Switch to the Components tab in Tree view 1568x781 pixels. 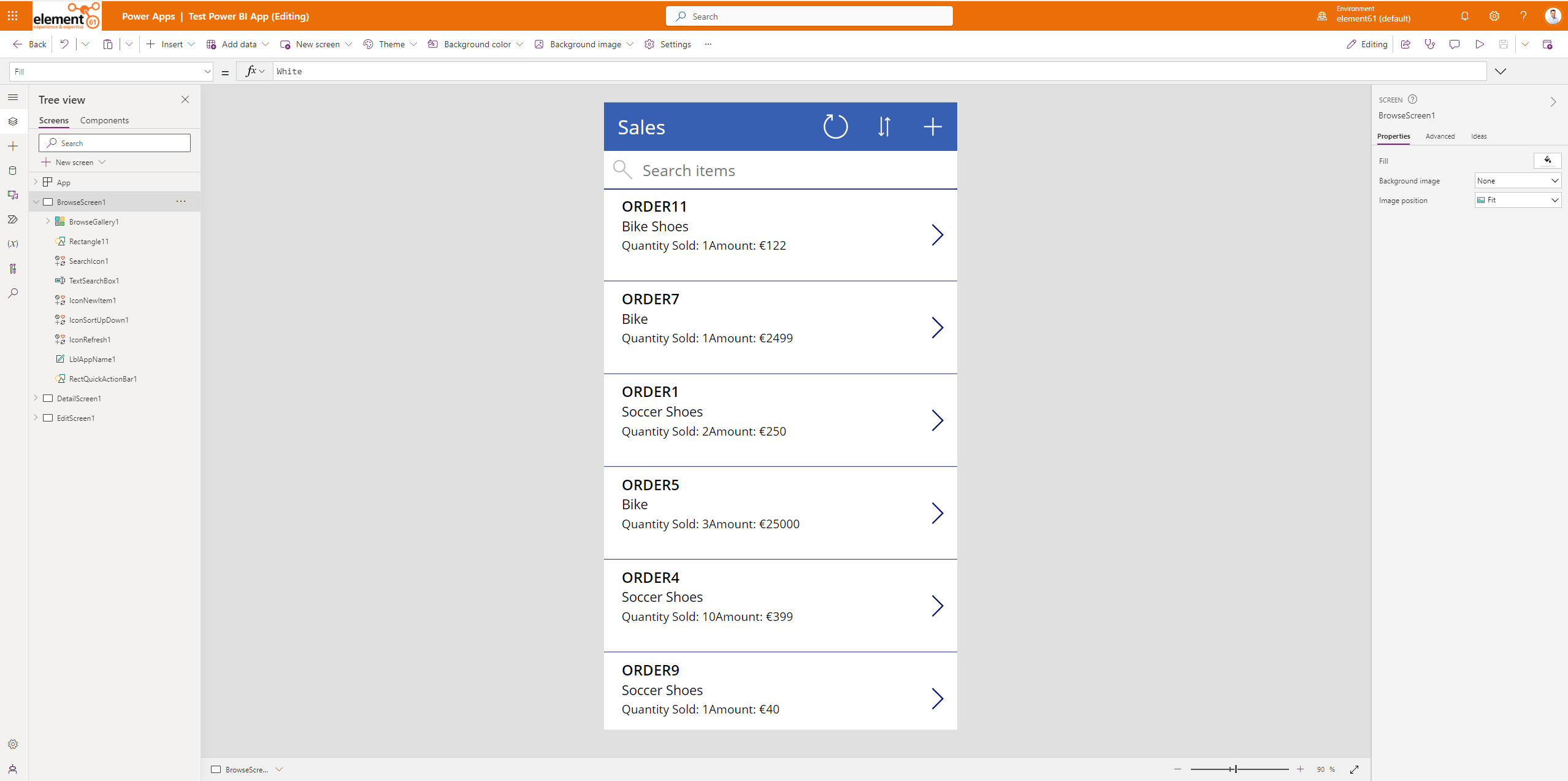104,120
